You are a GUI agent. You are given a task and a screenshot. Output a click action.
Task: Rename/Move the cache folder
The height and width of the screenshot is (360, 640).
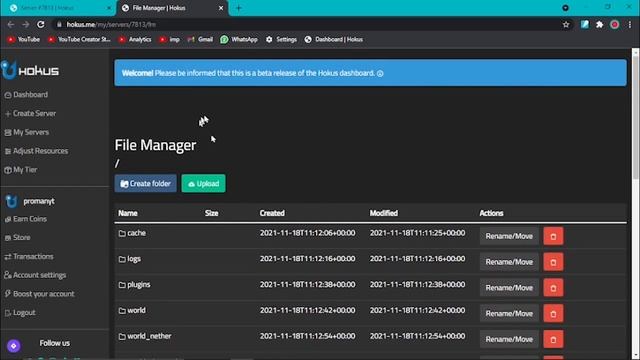(x=509, y=236)
